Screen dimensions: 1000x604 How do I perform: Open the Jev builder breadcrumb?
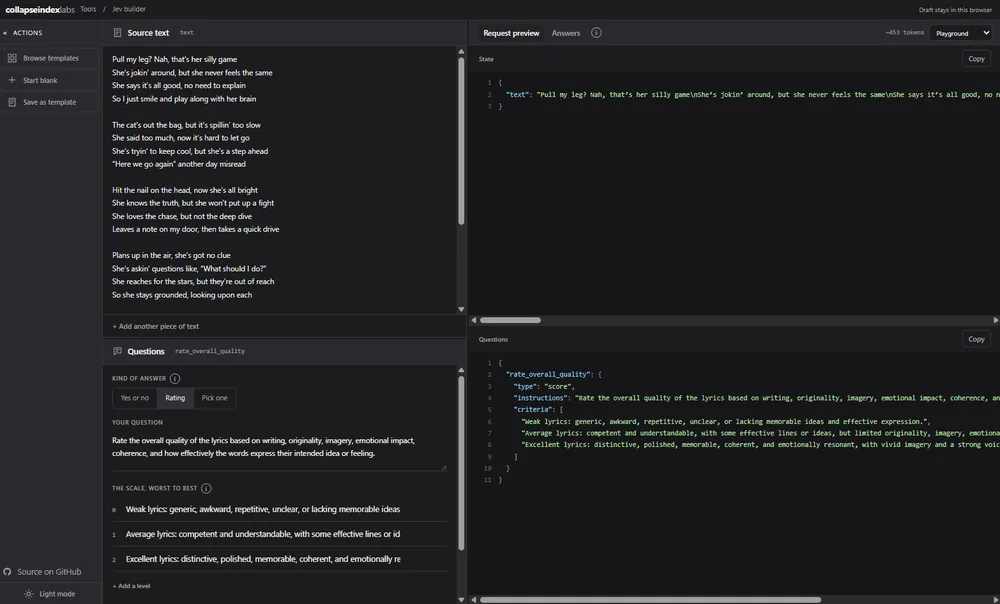(129, 9)
